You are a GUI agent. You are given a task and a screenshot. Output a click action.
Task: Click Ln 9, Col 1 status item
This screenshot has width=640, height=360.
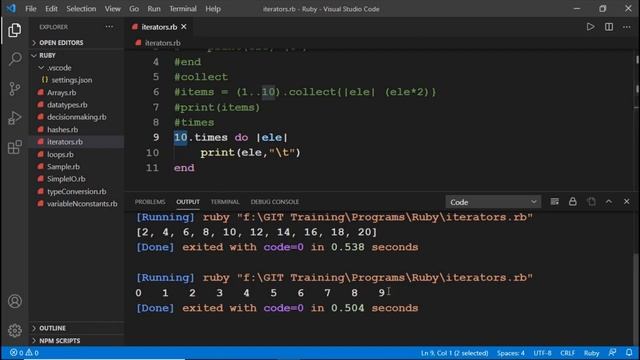click(x=454, y=353)
